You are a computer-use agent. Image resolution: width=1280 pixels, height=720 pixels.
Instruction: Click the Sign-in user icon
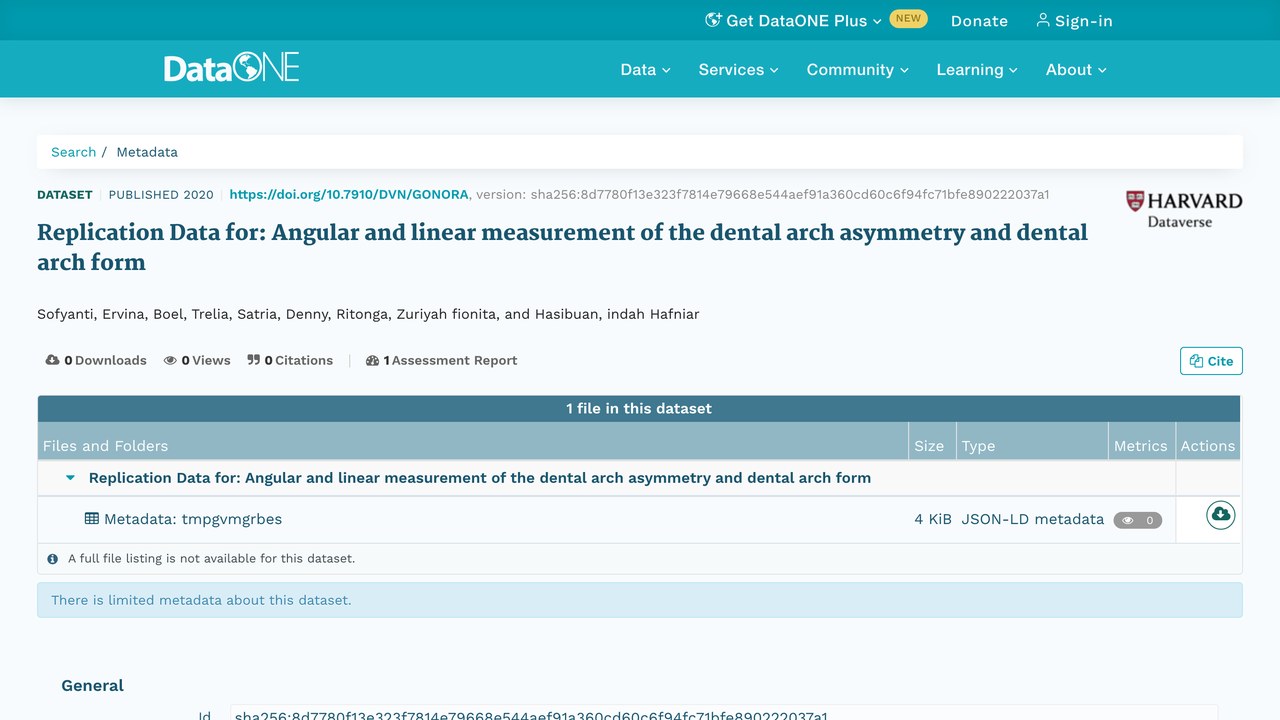1043,20
